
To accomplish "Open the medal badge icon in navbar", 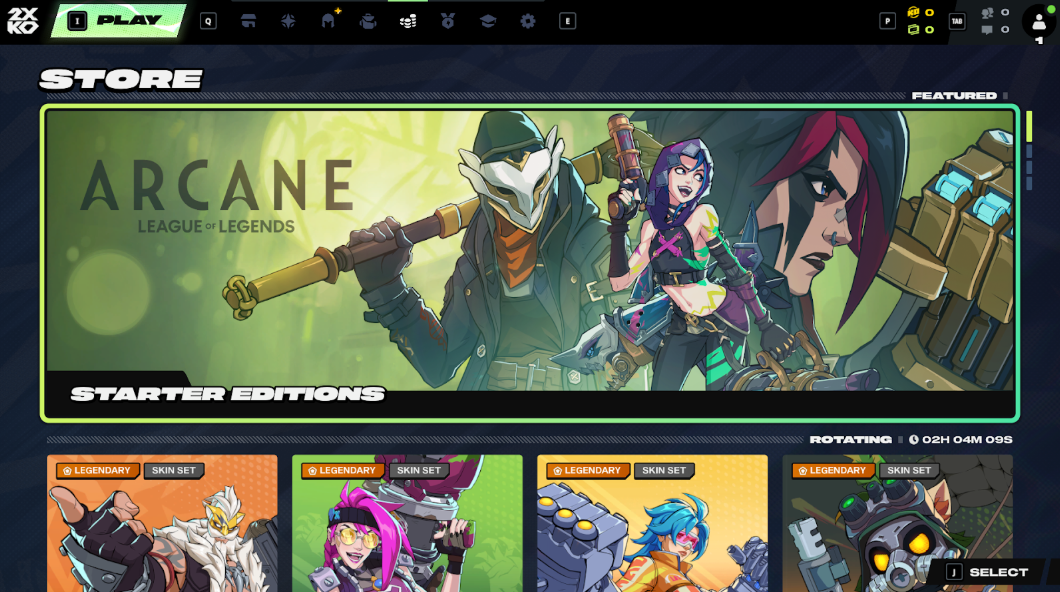I will (448, 21).
